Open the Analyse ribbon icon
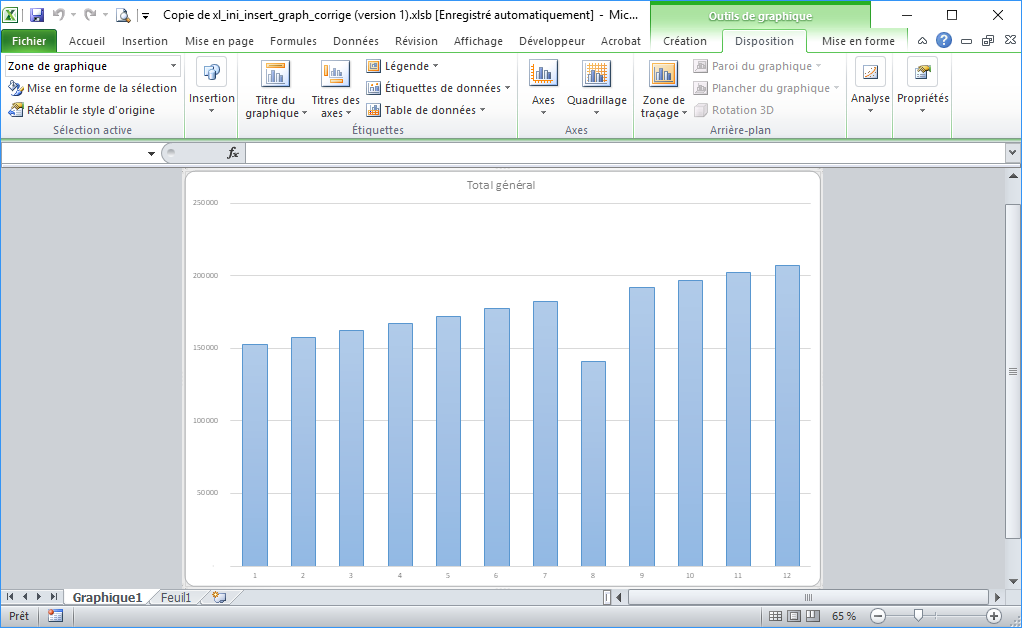 [870, 74]
